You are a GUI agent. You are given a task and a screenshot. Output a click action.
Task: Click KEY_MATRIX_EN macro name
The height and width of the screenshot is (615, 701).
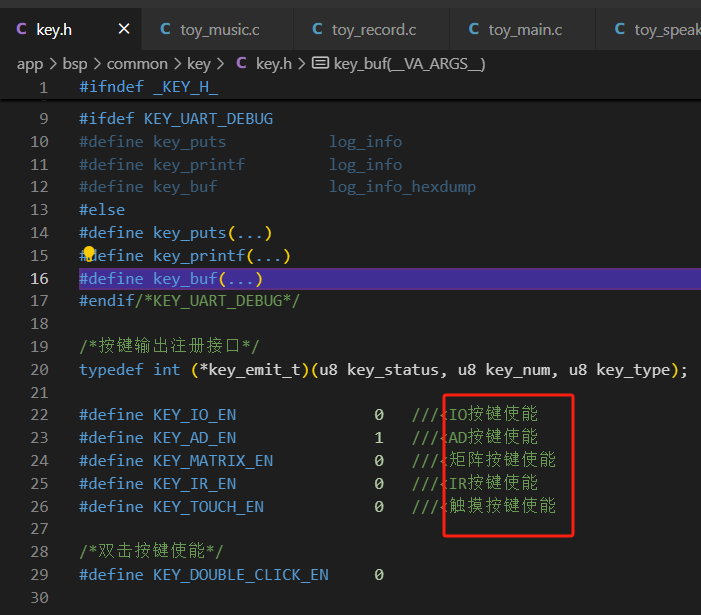(213, 461)
